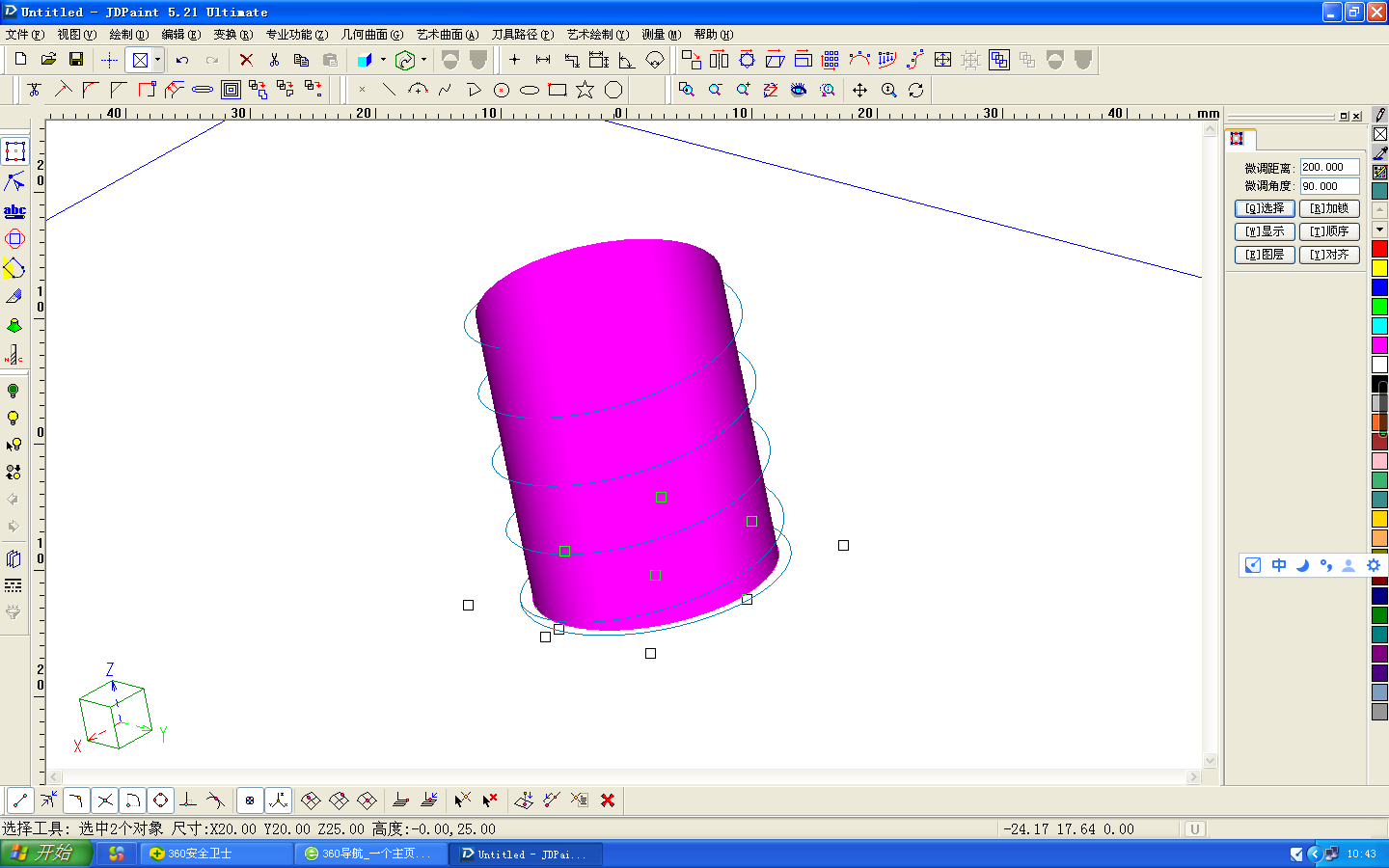The image size is (1389, 868).
Task: Select the abc Text tool
Action: (x=14, y=210)
